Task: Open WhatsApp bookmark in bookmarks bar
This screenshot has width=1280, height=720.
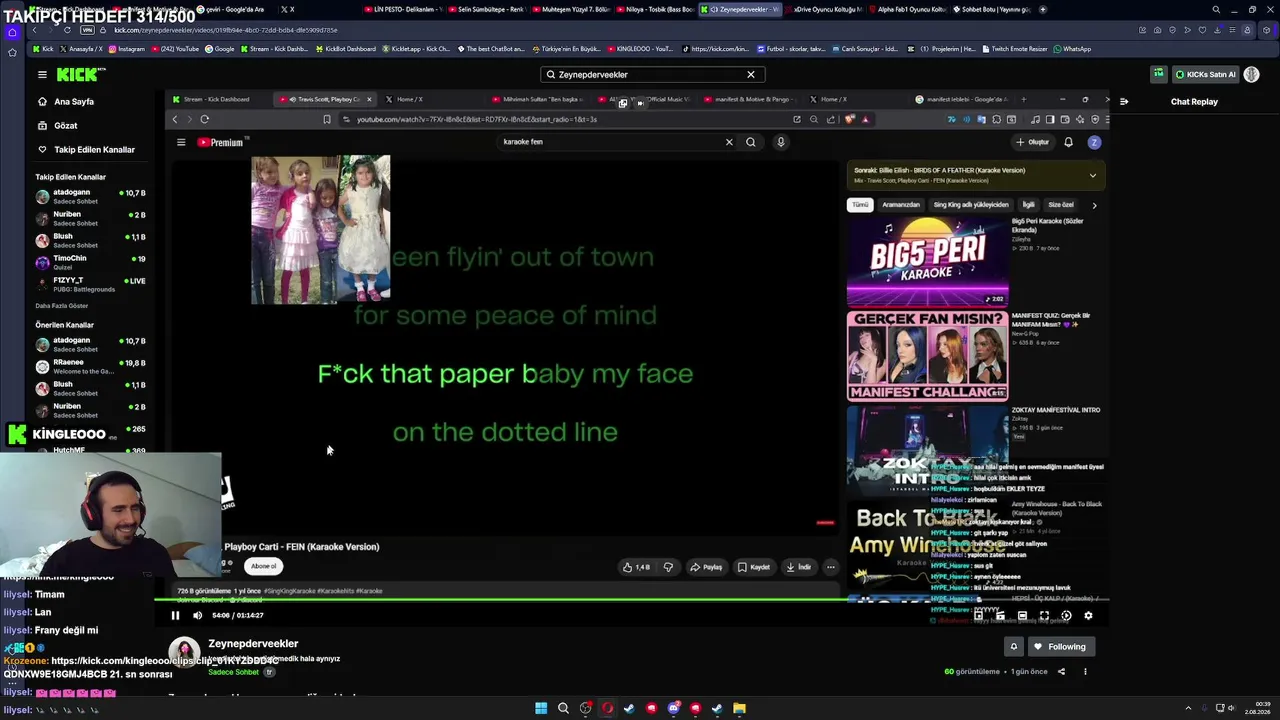Action: click(x=1072, y=49)
